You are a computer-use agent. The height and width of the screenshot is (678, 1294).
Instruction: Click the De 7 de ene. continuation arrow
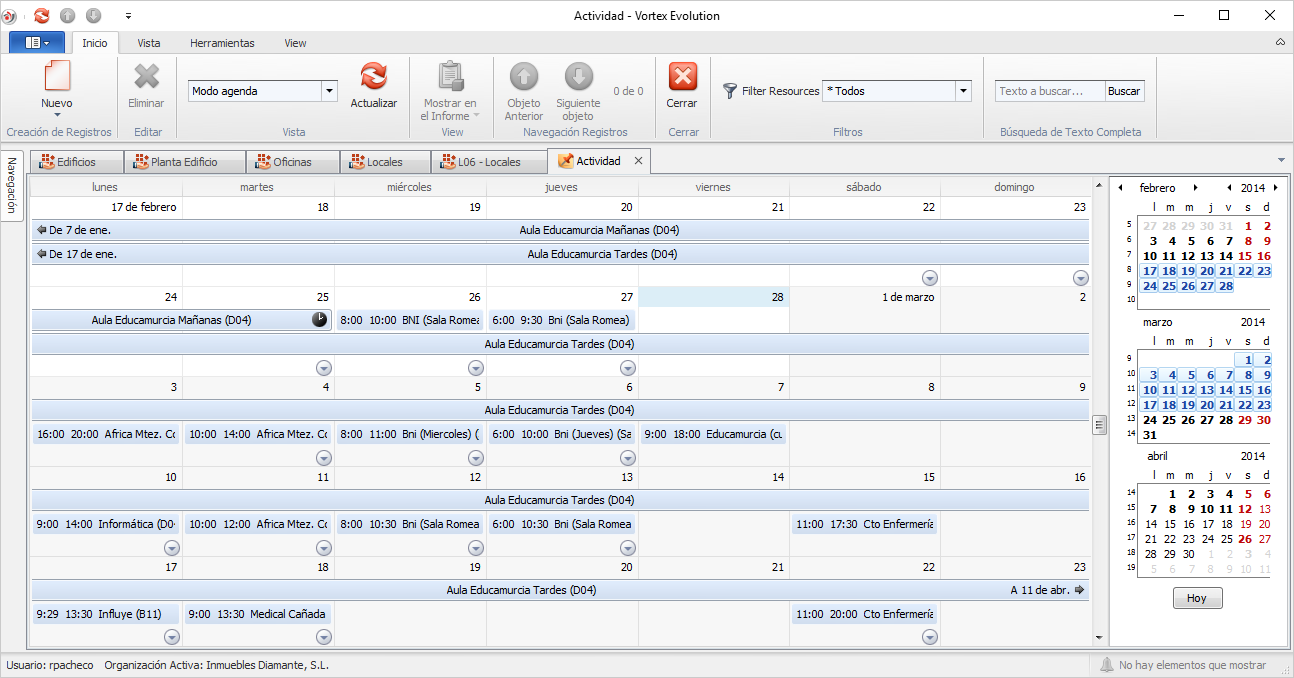click(x=41, y=230)
